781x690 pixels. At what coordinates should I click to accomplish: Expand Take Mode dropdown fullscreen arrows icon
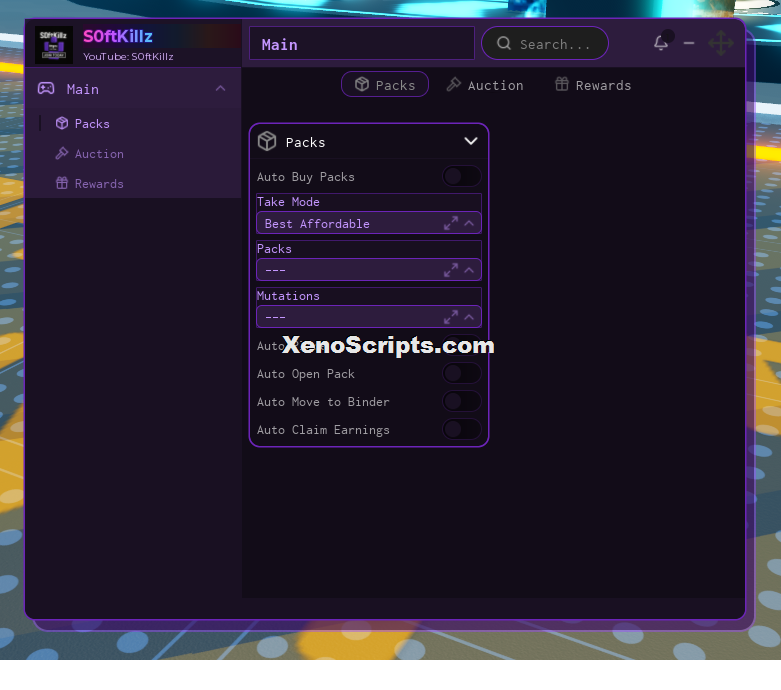coord(451,223)
